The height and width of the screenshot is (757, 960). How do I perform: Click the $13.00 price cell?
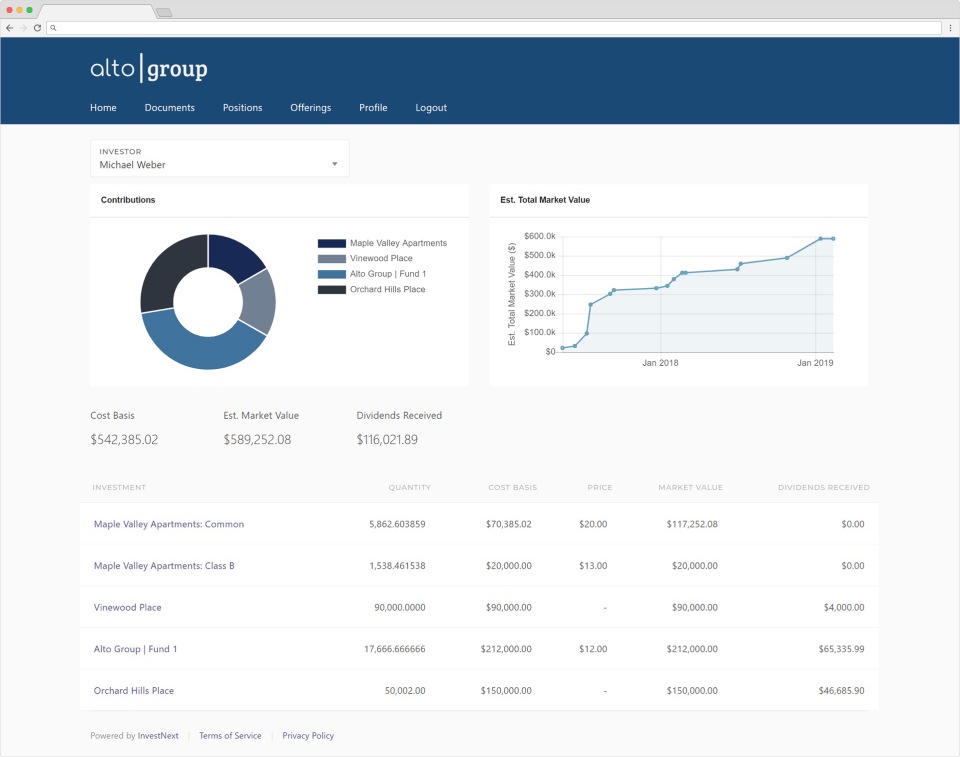(593, 566)
